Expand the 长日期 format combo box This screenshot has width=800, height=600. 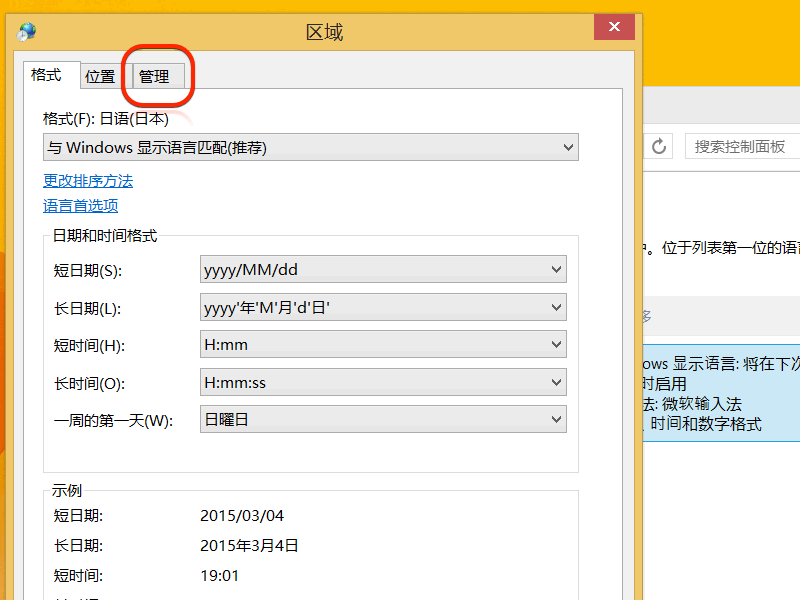pyautogui.click(x=383, y=308)
